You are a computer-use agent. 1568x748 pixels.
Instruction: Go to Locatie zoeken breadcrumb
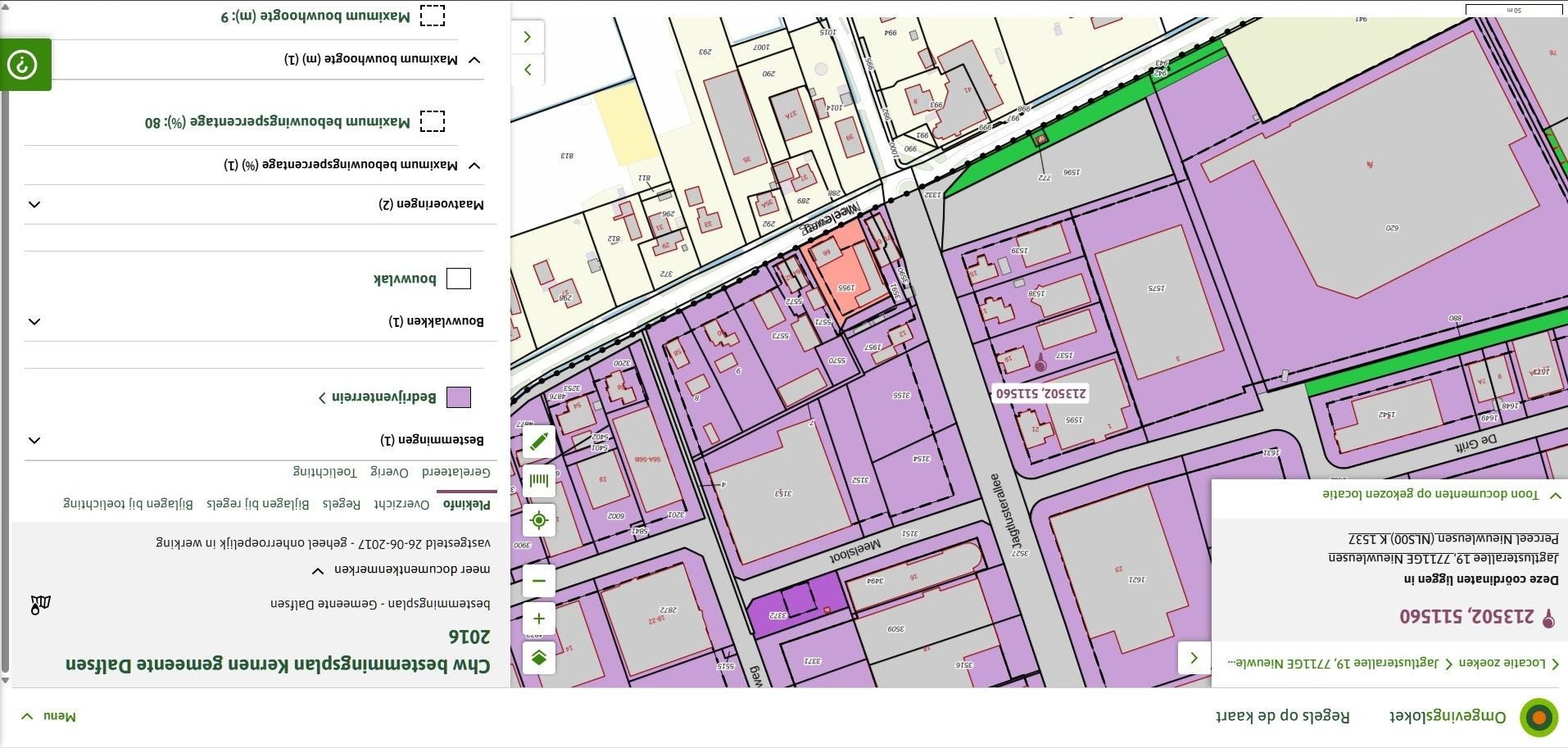coord(1502,663)
